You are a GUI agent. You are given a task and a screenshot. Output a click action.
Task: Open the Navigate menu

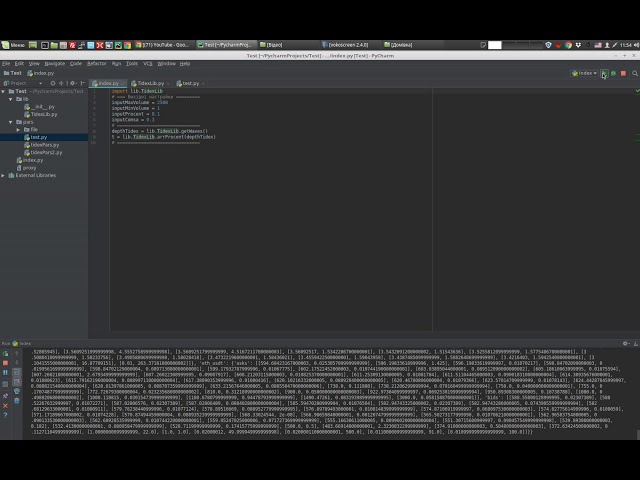pos(55,64)
